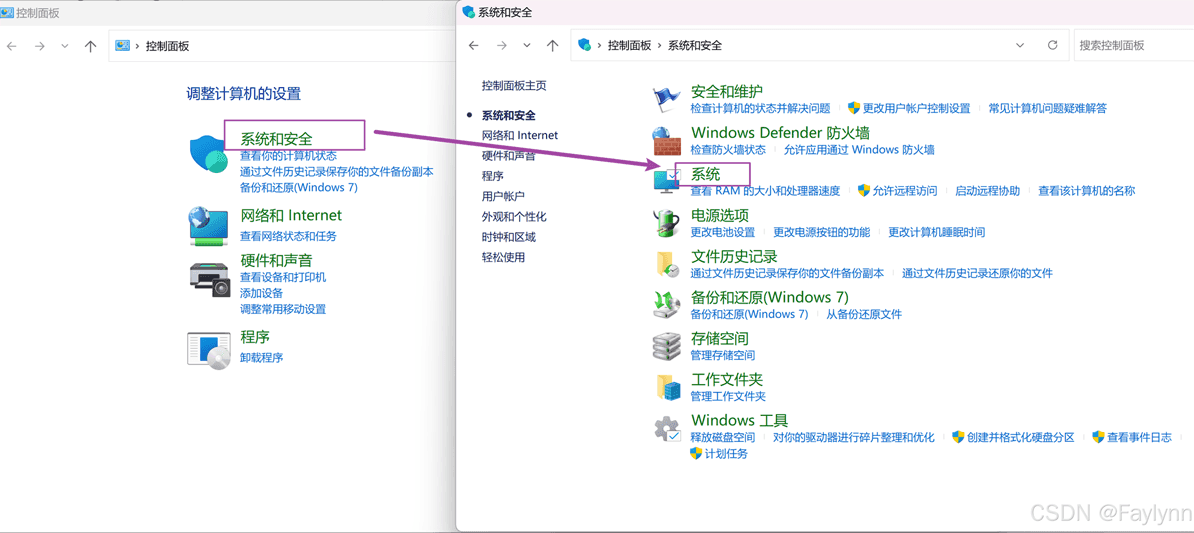Click the 文件历史记录 folder icon
The height and width of the screenshot is (533, 1194).
point(666,264)
